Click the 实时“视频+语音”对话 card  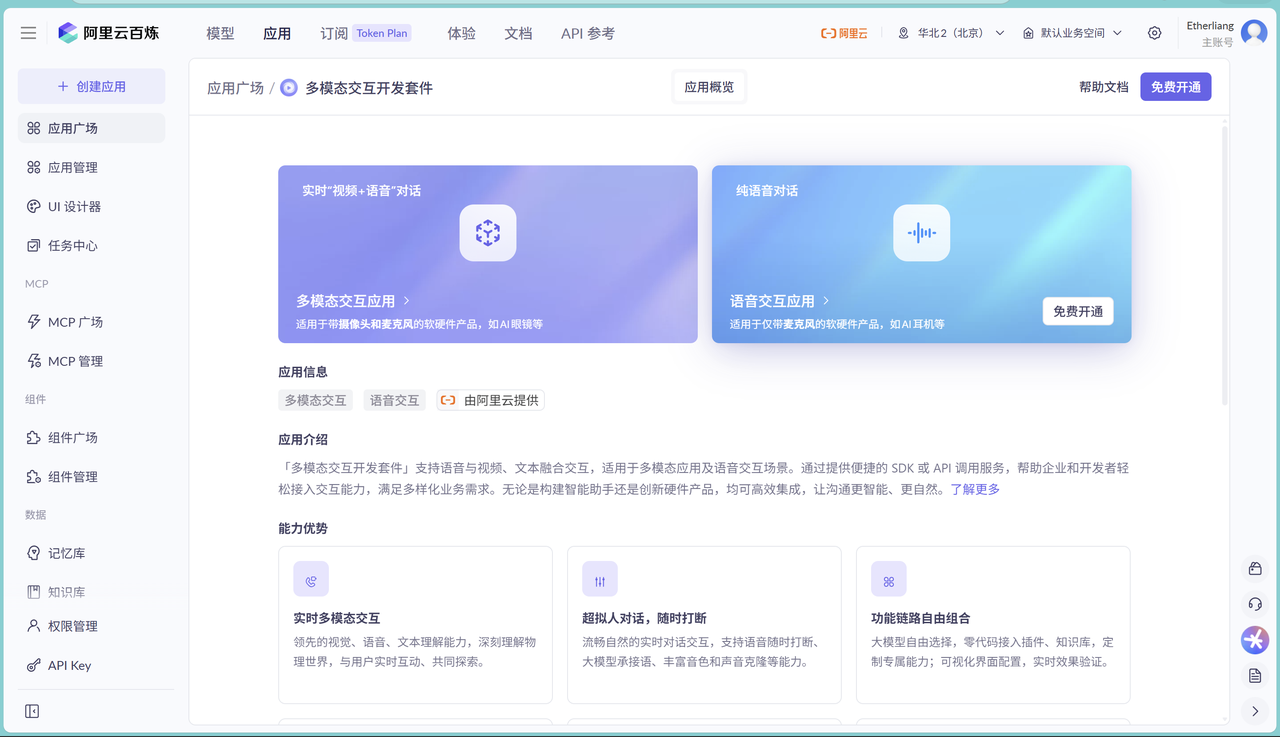[x=488, y=254]
